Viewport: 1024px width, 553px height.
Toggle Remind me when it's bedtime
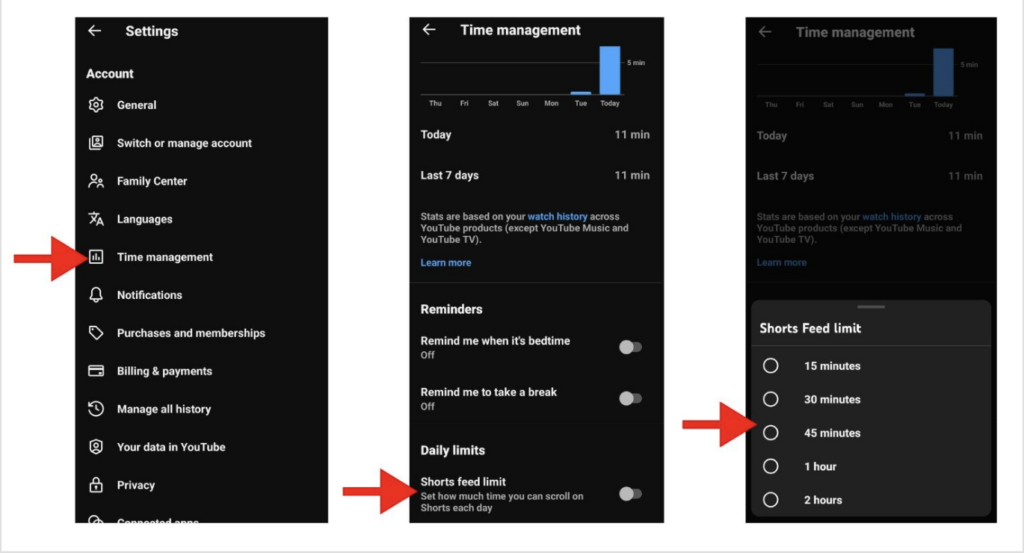tap(629, 347)
